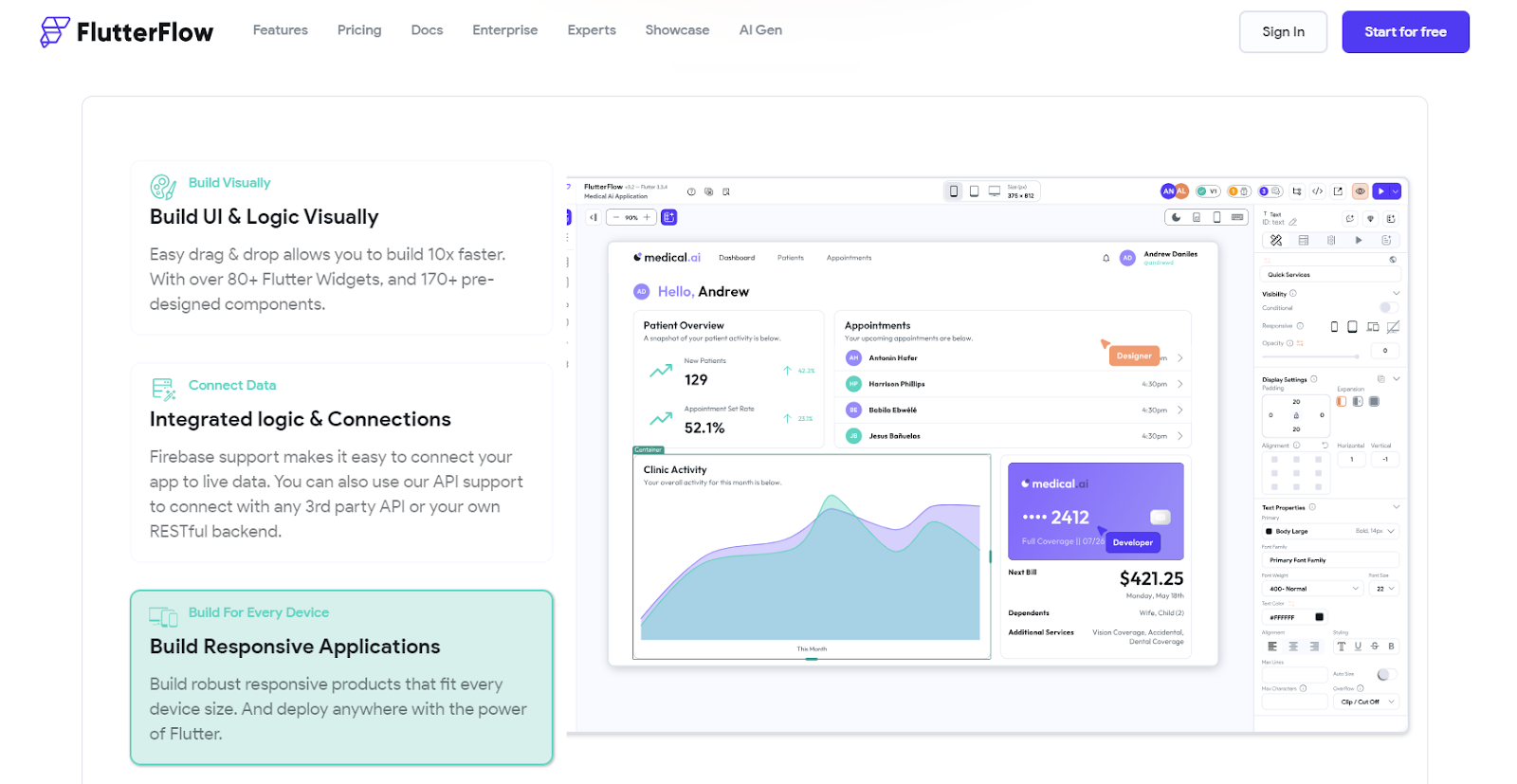The width and height of the screenshot is (1517, 784).
Task: Open the Font Weight 400- Normal dropdown
Action: click(1312, 589)
